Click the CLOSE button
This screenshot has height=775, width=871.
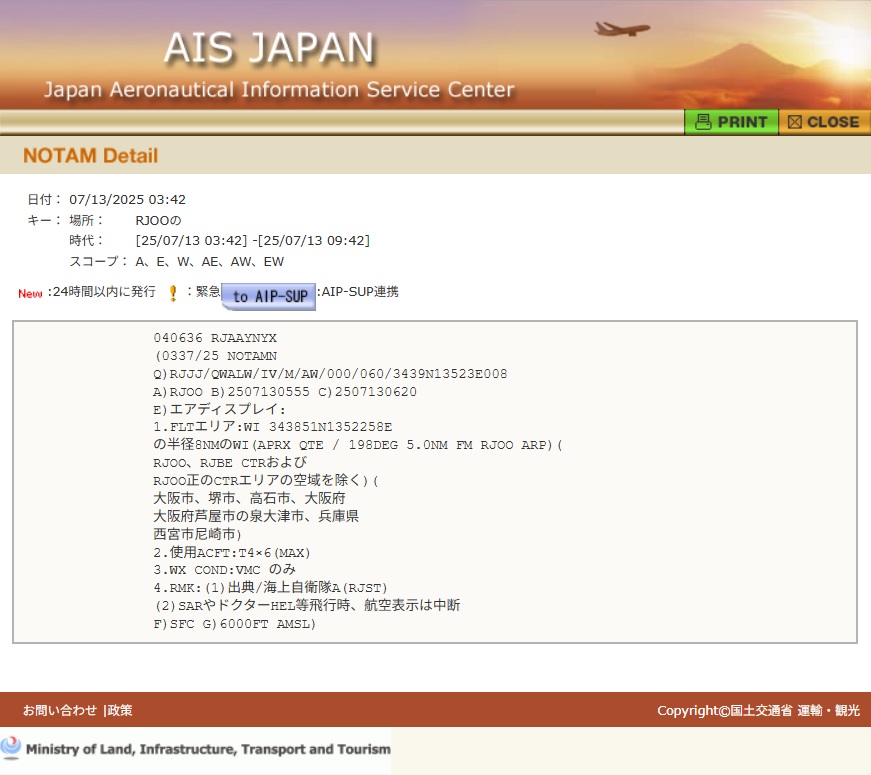tap(824, 122)
